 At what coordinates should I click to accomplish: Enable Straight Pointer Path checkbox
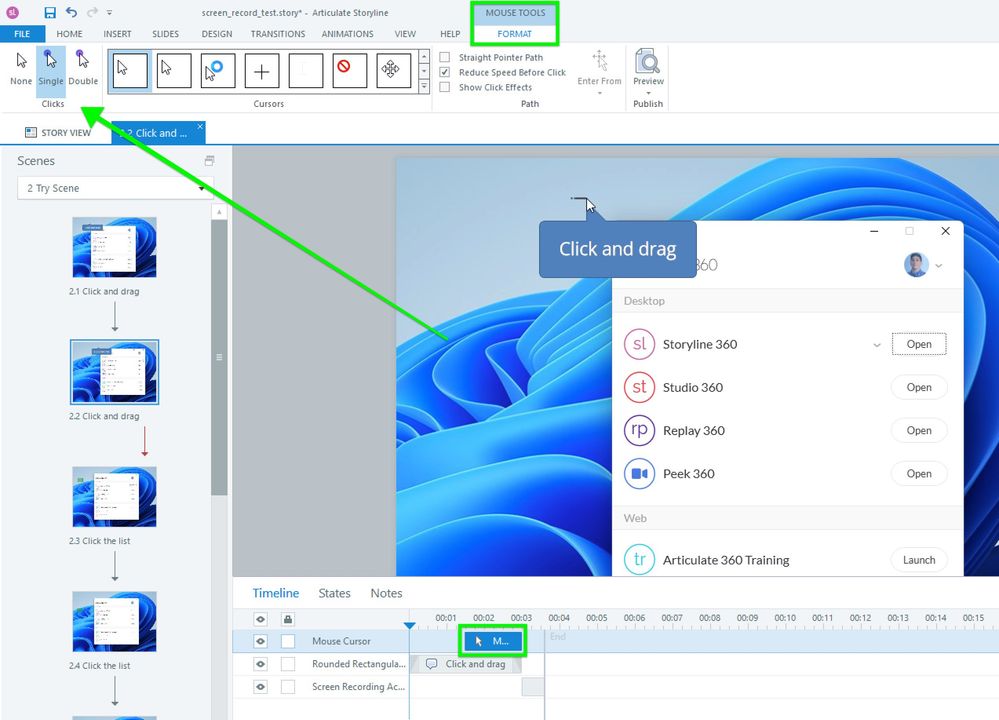[446, 58]
